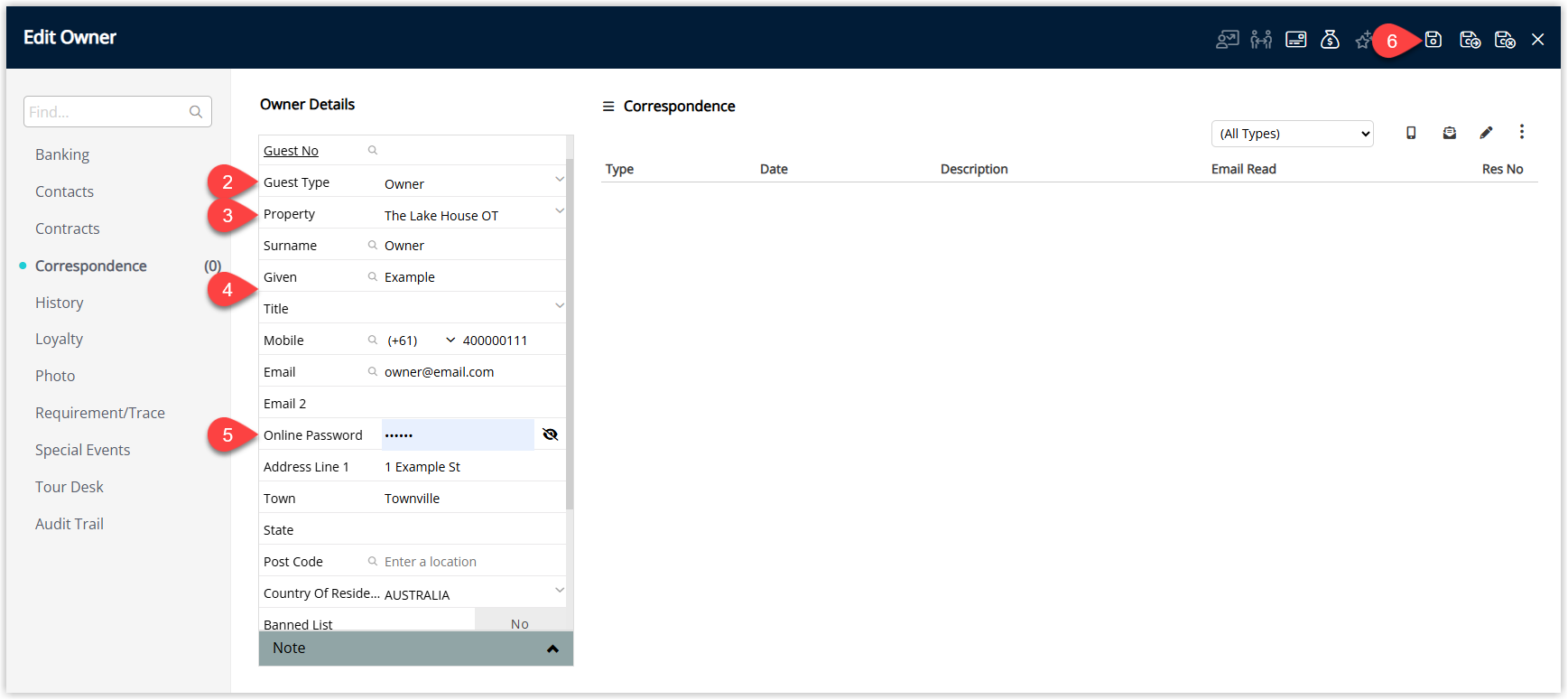
Task: Sort by the Date column header
Action: pyautogui.click(x=774, y=169)
